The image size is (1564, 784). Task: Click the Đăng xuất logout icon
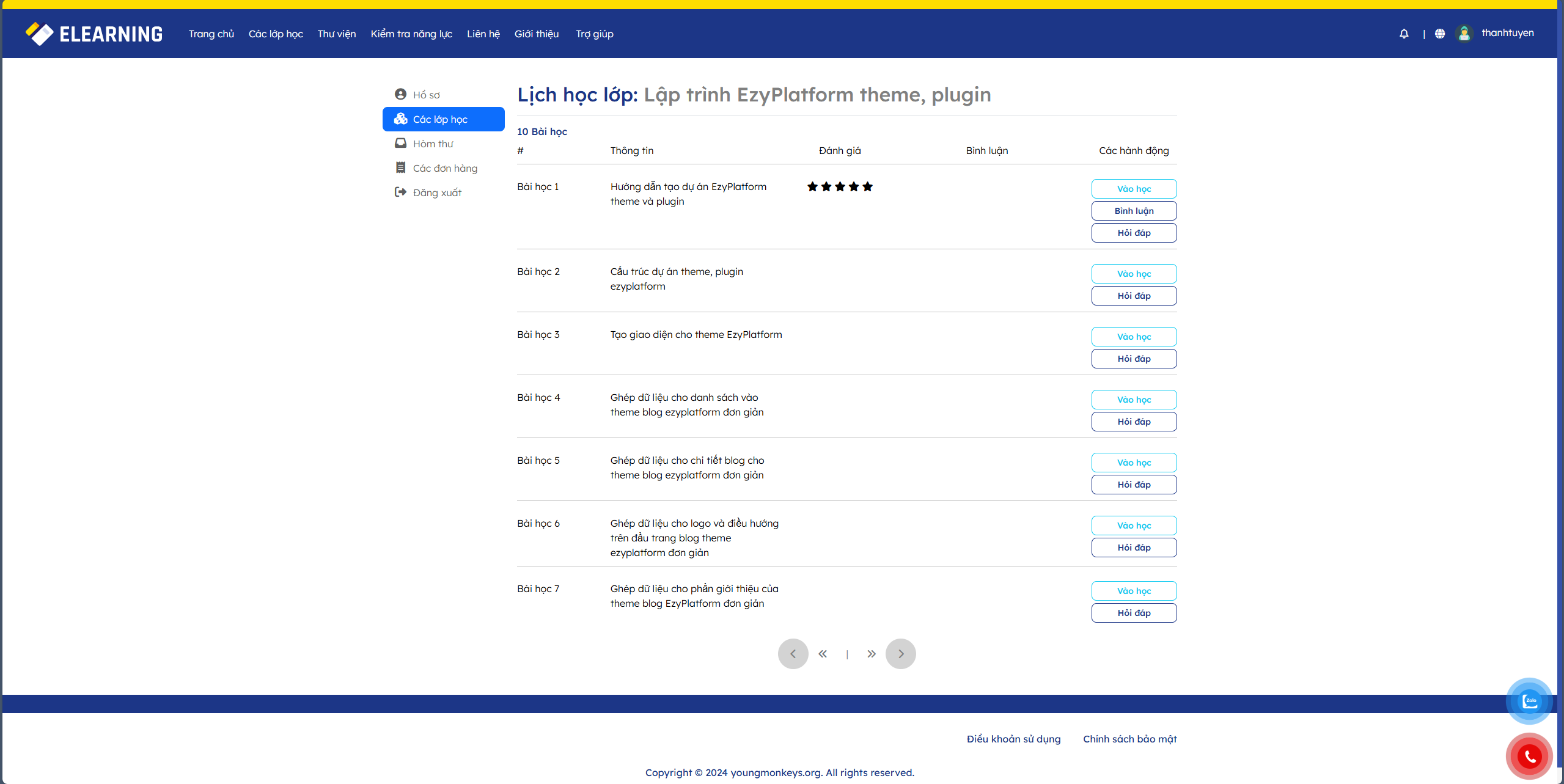(x=400, y=192)
